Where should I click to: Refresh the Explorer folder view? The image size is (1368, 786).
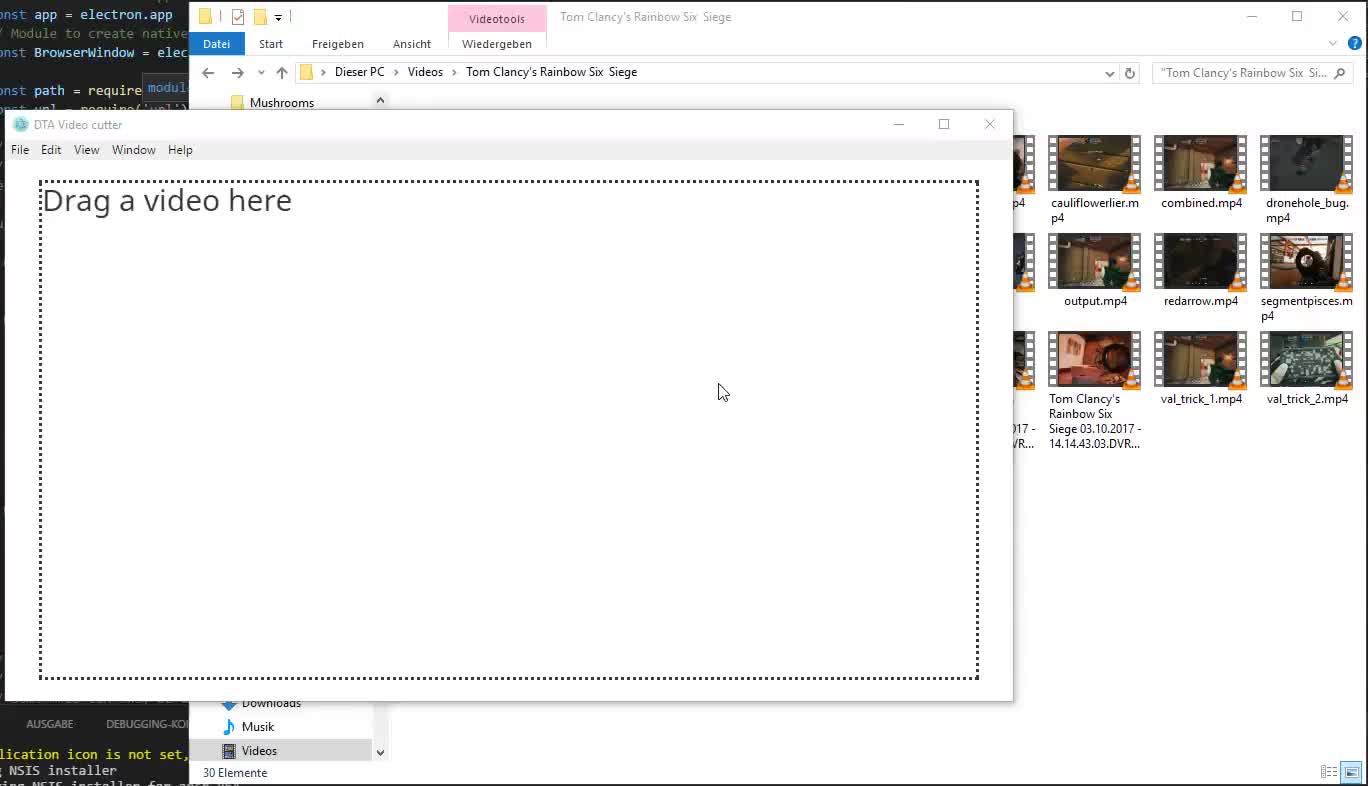point(1130,73)
